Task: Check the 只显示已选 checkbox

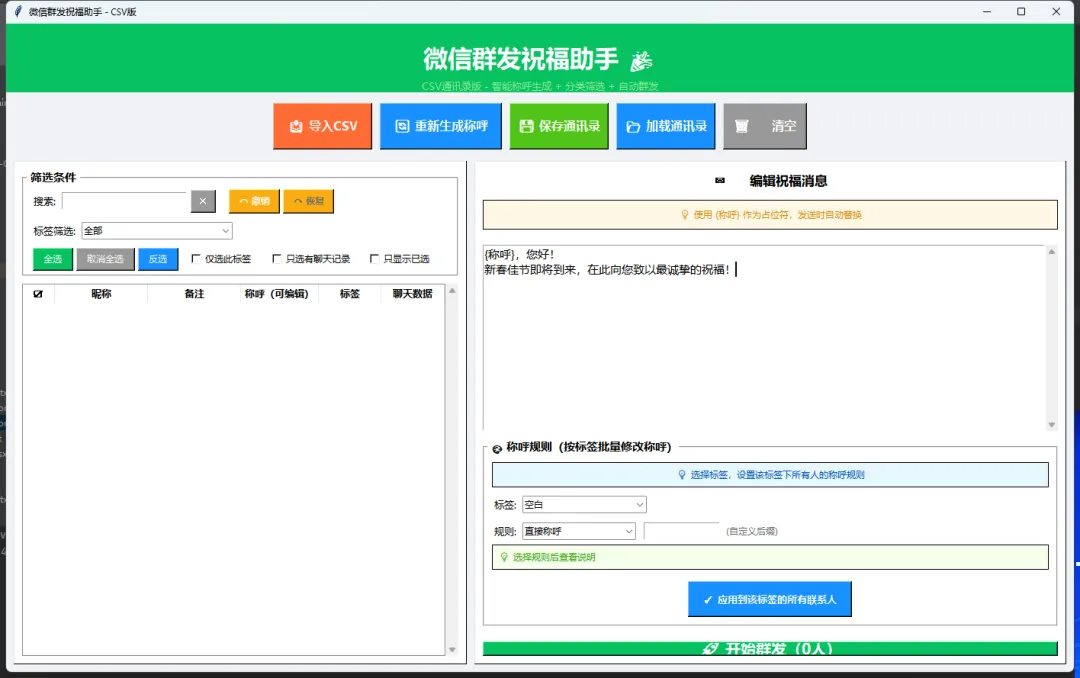Action: 375,258
